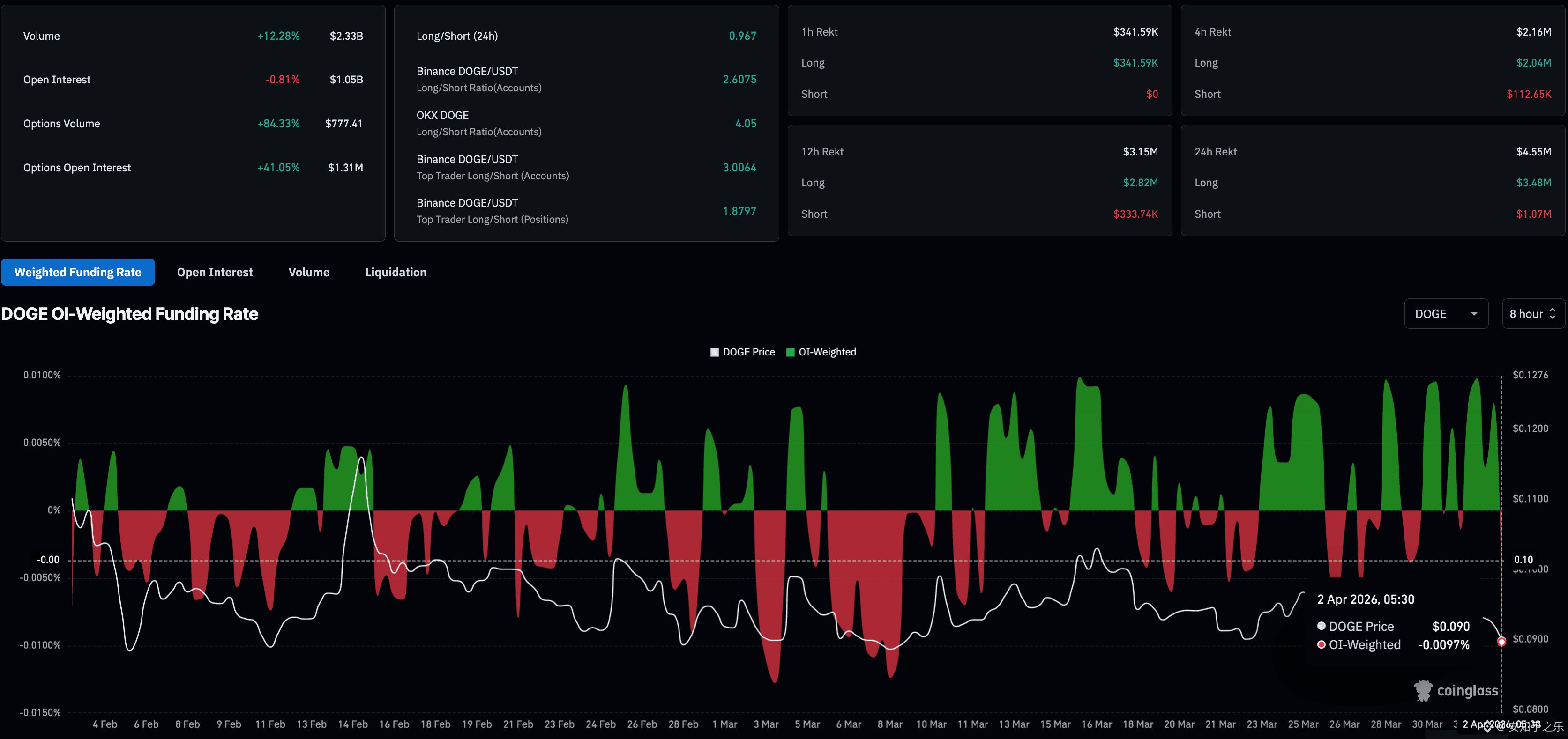1568x739 pixels.
Task: Select the Weighted Funding Rate tab
Action: (78, 272)
